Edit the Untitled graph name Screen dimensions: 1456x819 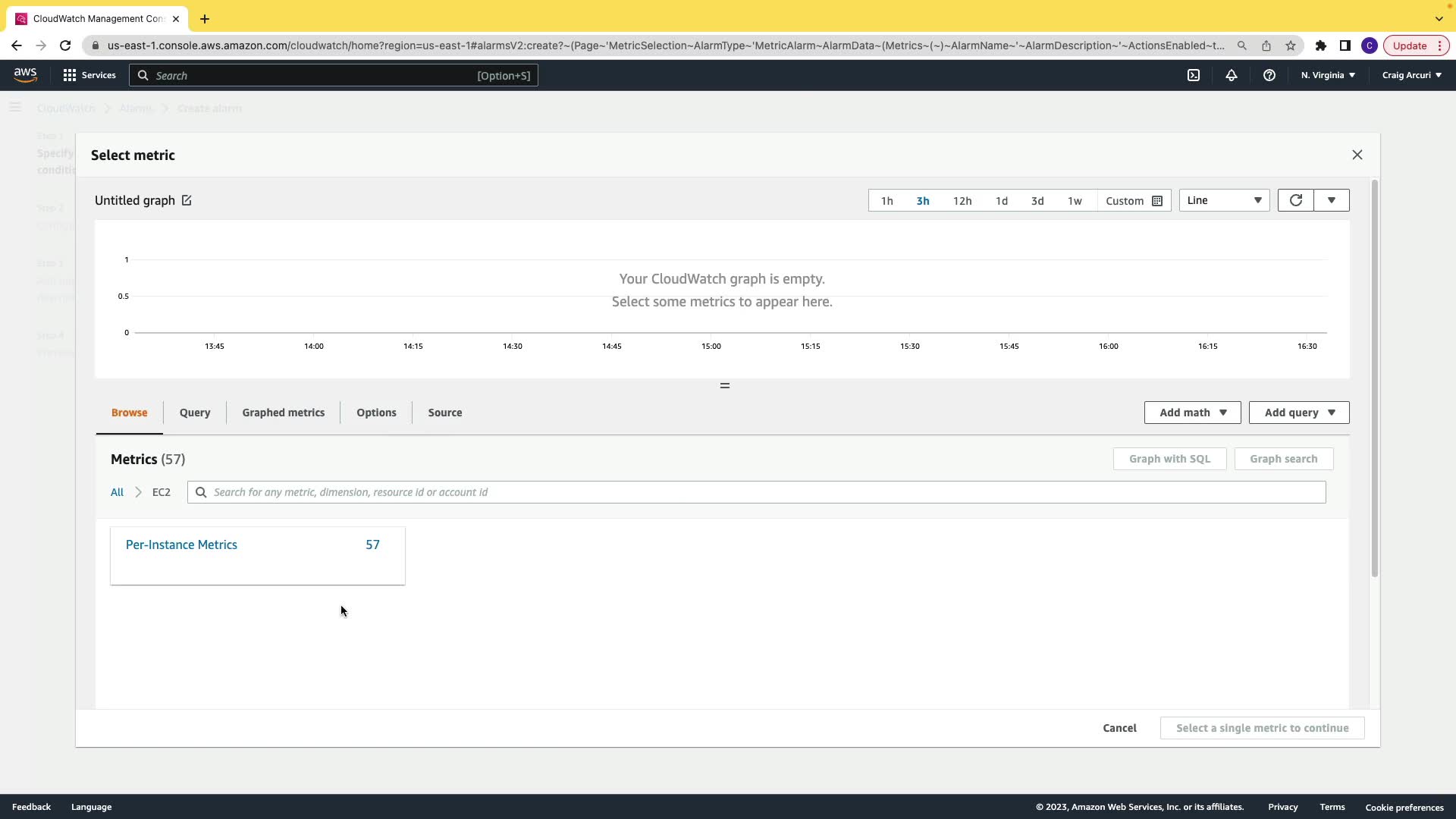click(x=187, y=200)
